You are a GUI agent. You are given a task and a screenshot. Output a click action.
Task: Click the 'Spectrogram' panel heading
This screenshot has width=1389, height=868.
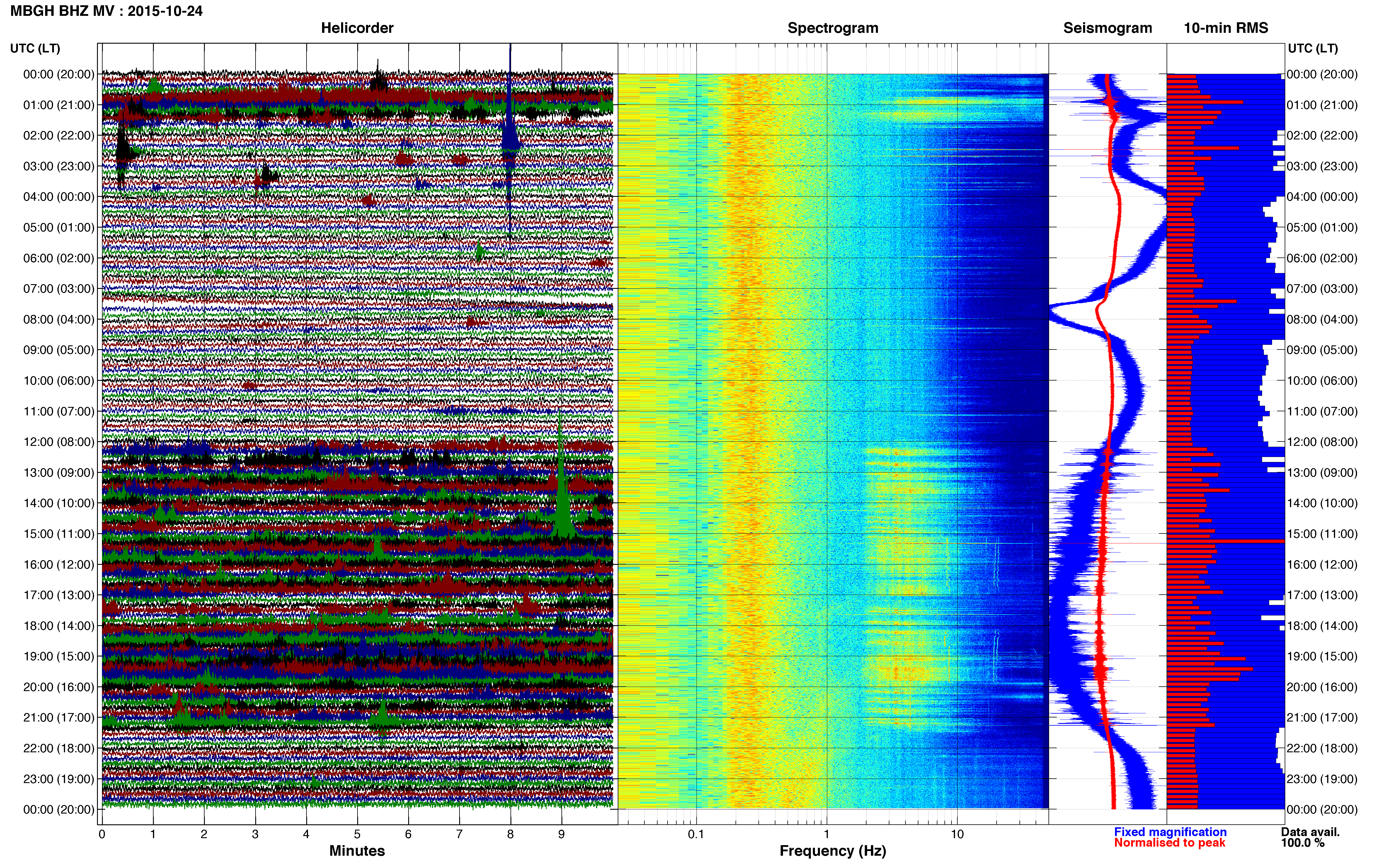(833, 28)
